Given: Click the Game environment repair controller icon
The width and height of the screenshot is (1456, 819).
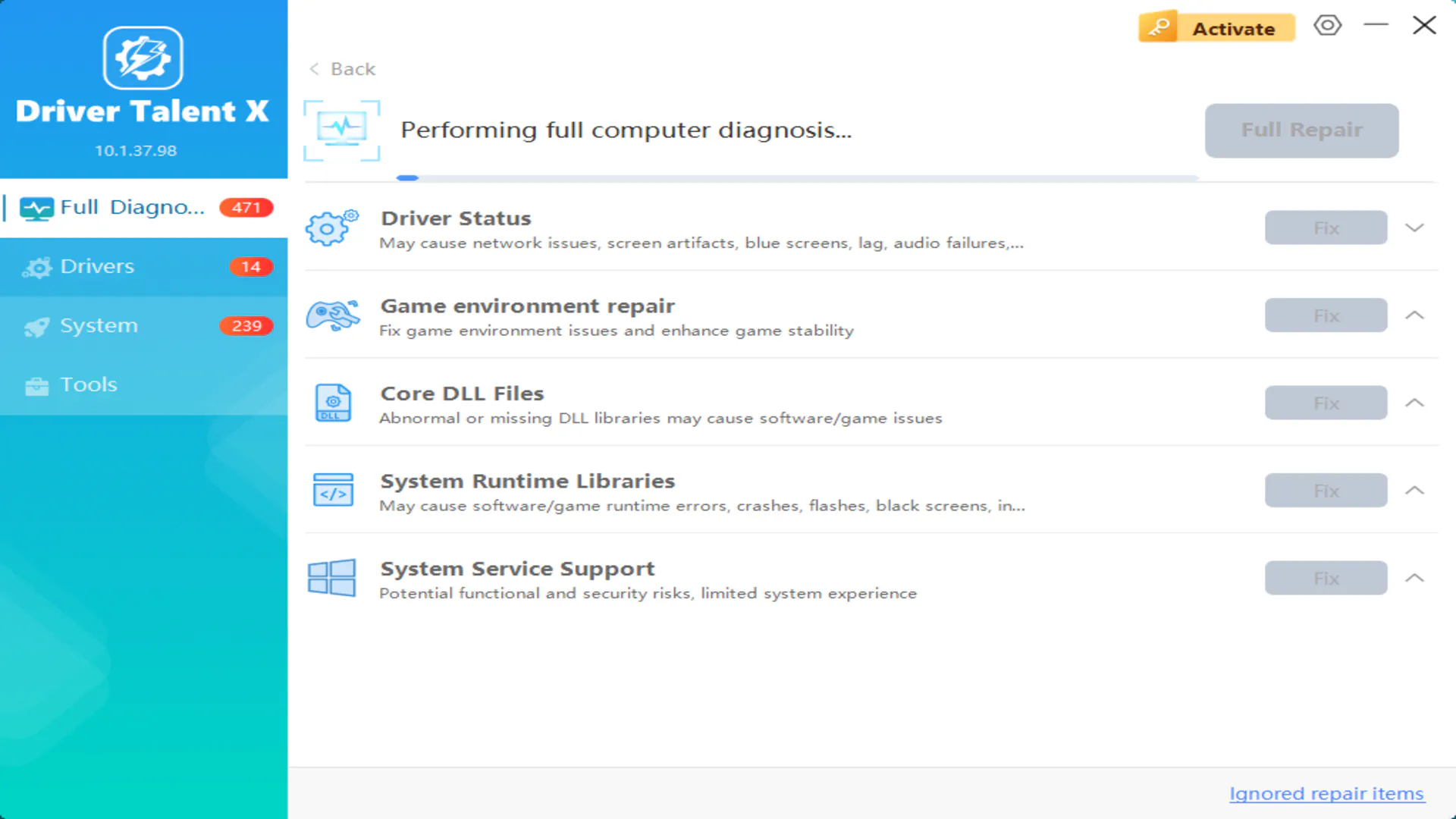Looking at the screenshot, I should coord(333,315).
